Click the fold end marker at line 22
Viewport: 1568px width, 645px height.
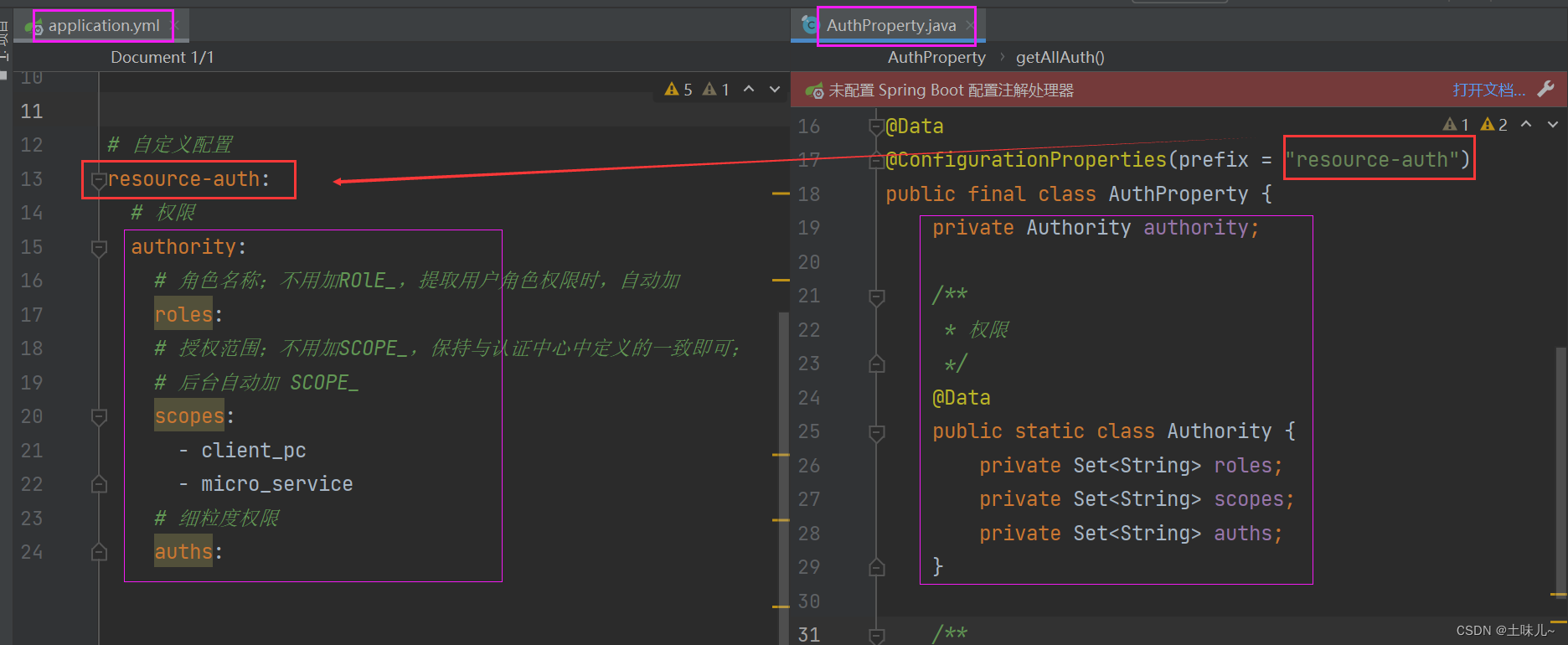tap(99, 484)
